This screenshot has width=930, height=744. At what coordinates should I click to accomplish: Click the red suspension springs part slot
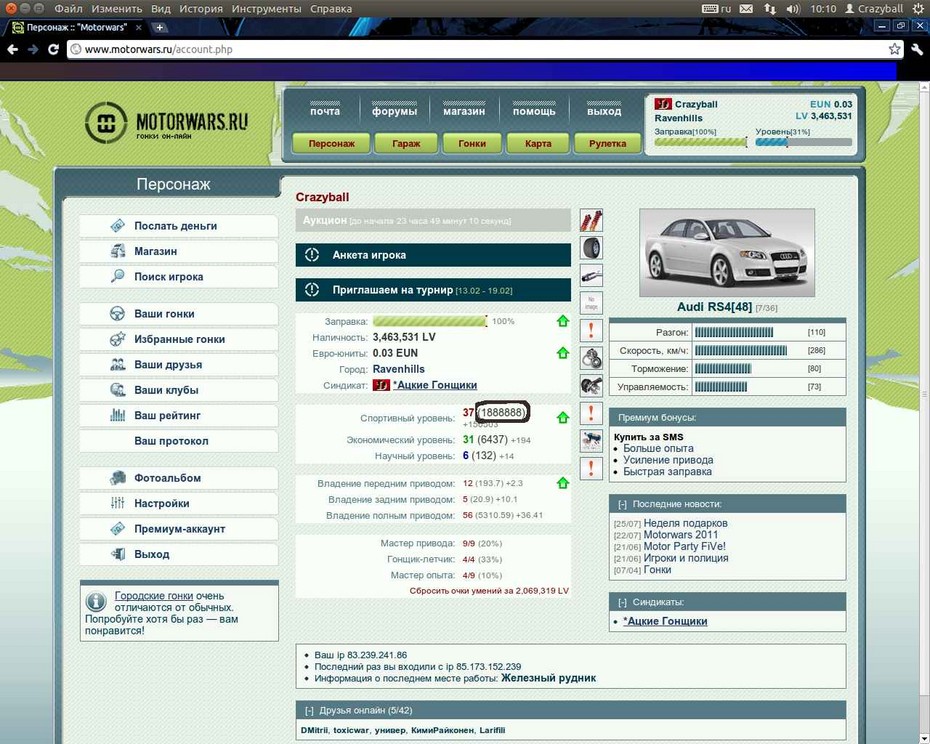coord(591,220)
